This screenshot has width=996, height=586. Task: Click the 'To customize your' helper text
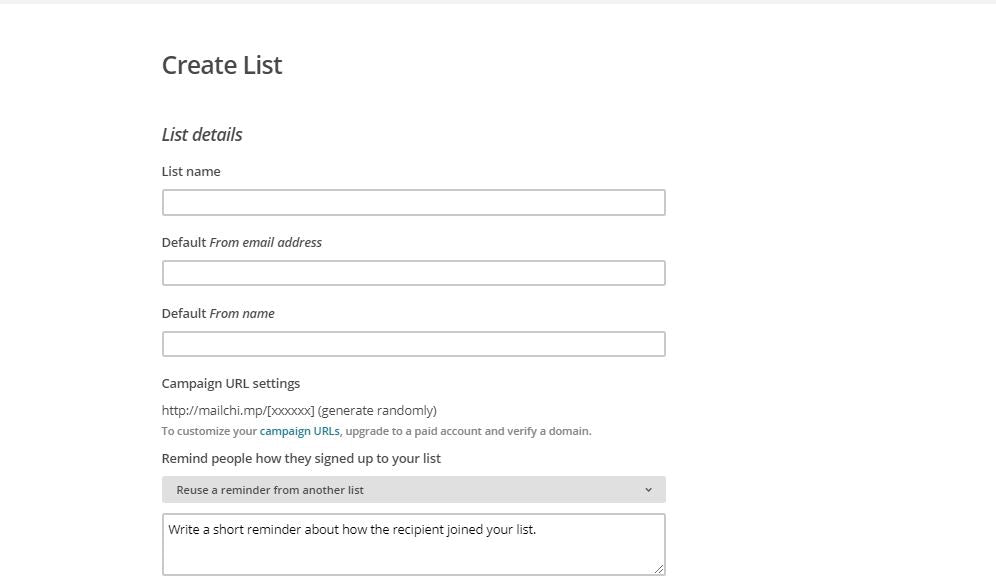point(209,431)
